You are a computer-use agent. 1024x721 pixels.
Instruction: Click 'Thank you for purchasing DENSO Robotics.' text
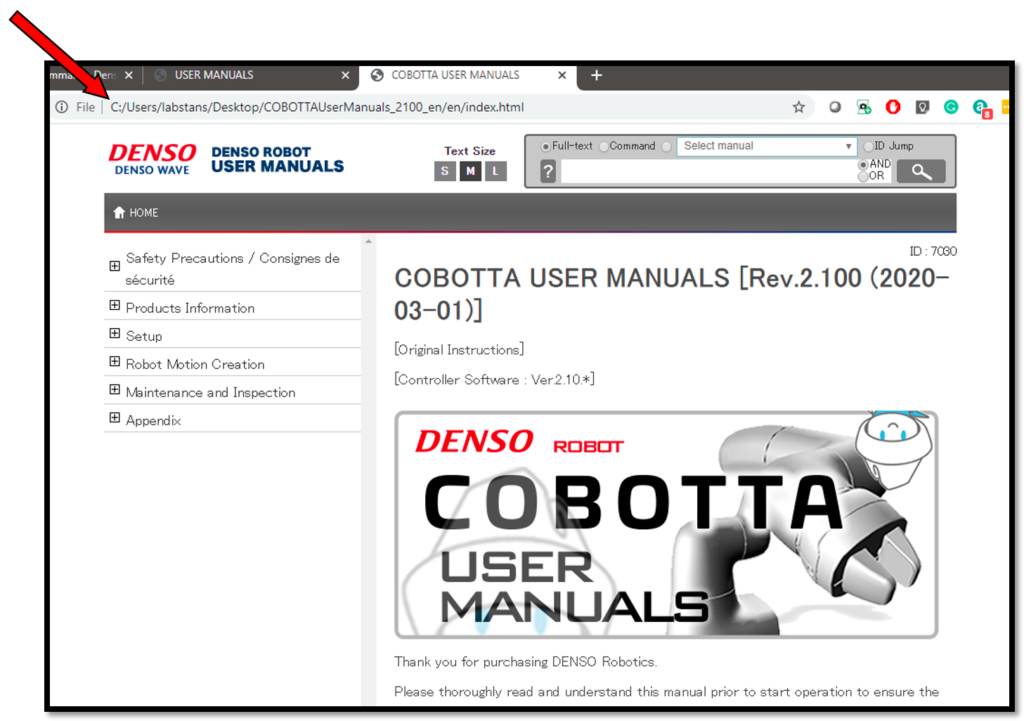[526, 662]
